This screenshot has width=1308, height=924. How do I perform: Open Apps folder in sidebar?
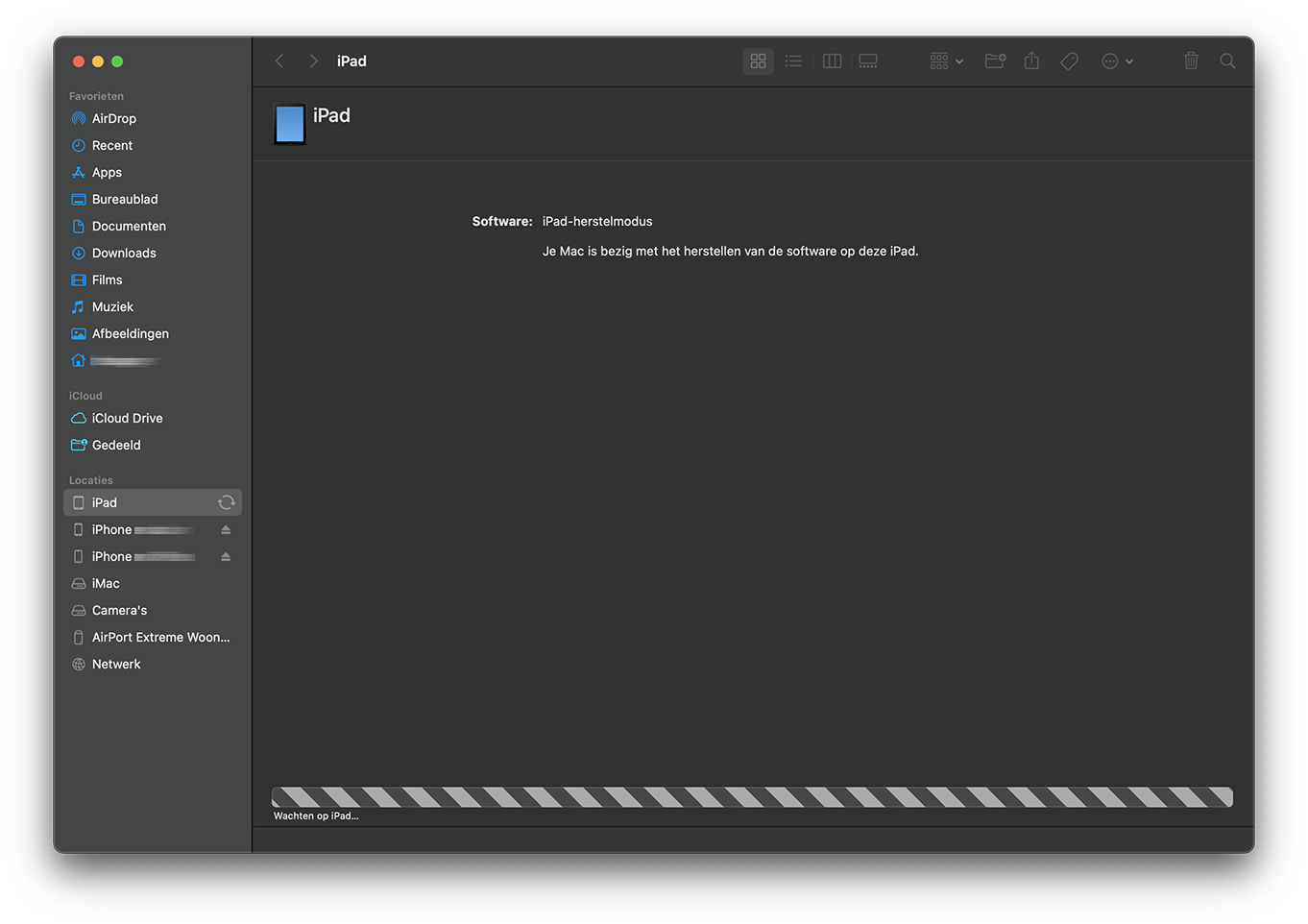tap(153, 172)
